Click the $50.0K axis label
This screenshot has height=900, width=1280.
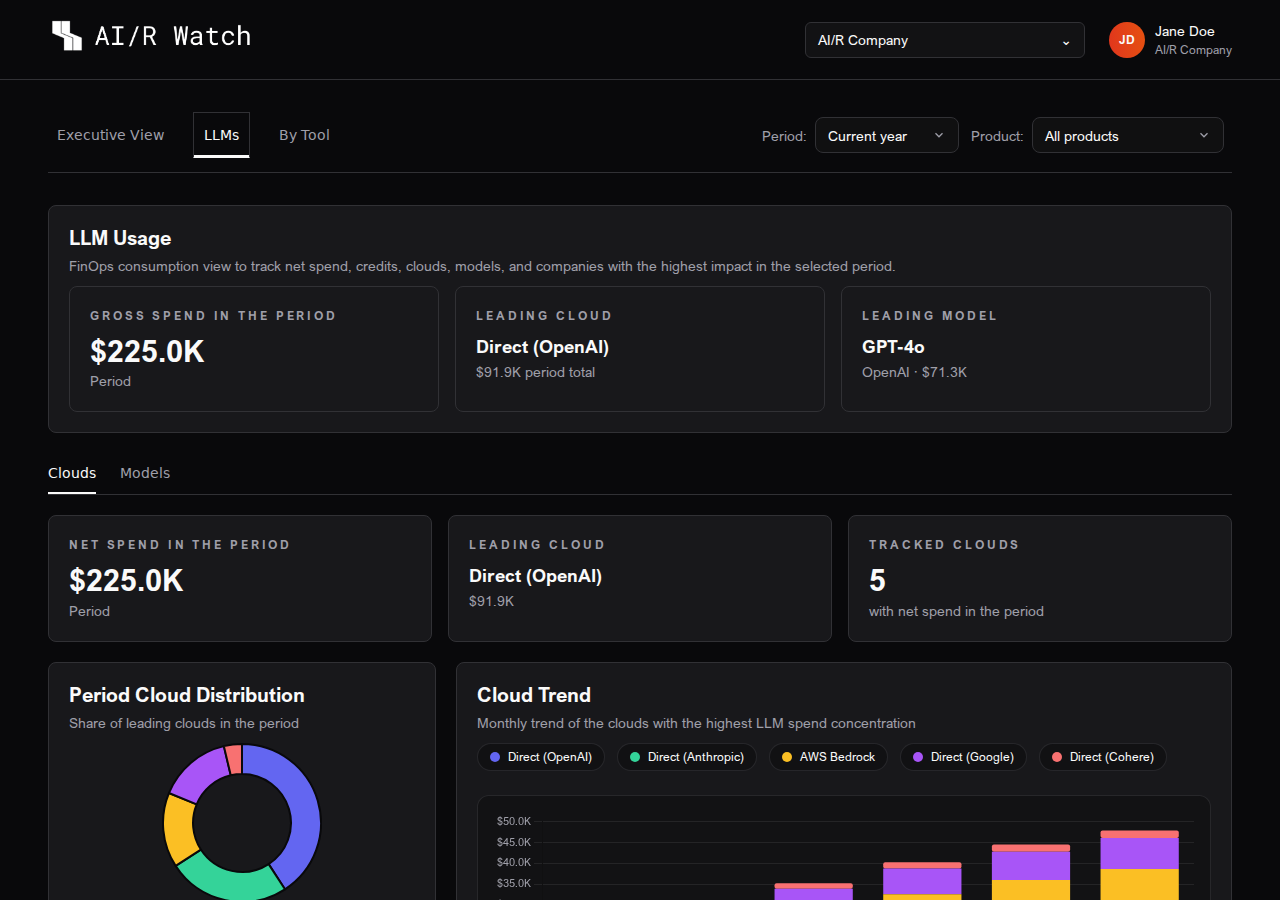pos(514,821)
